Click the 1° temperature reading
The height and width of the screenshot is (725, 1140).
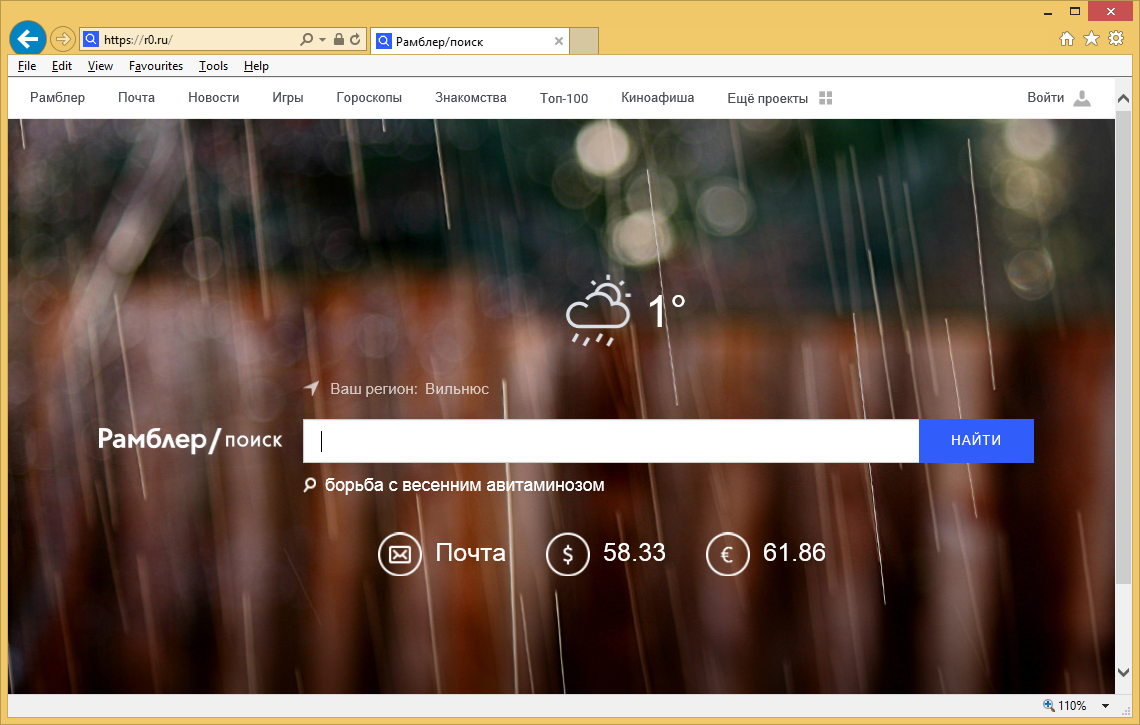(x=667, y=311)
